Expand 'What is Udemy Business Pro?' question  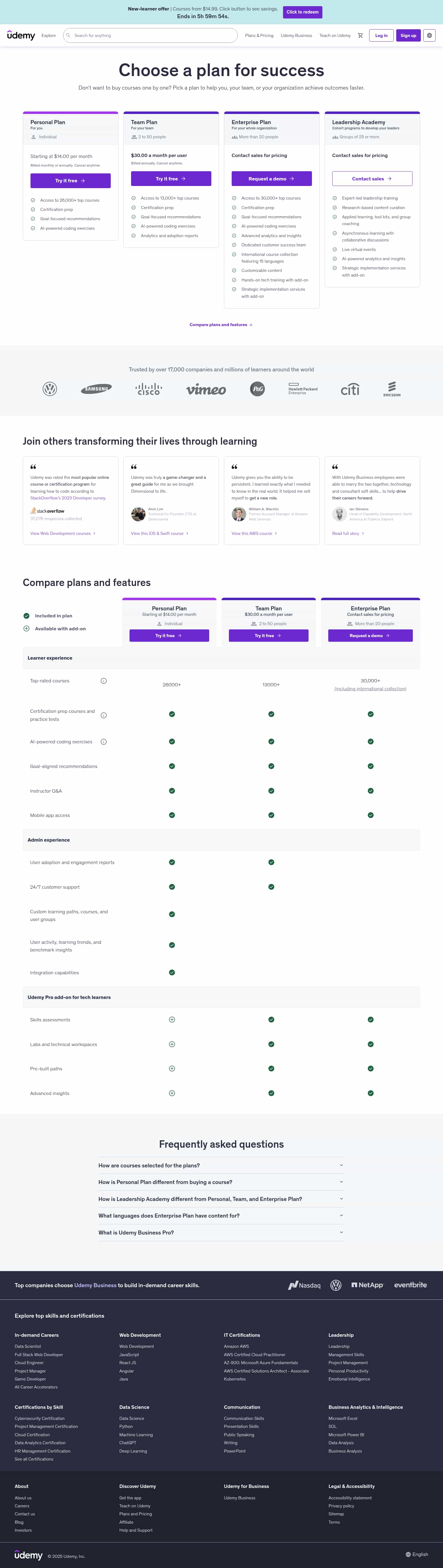click(221, 1233)
